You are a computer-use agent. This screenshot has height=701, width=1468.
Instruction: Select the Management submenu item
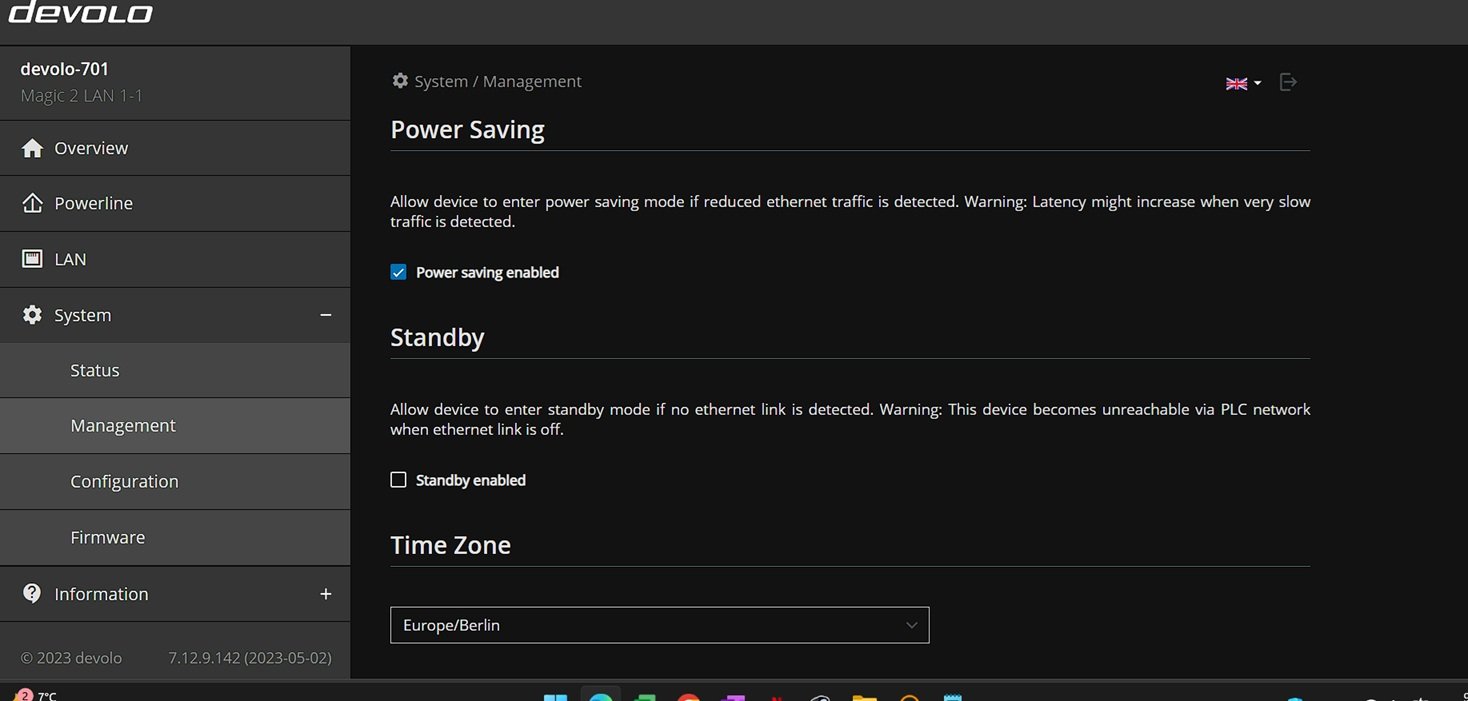click(x=123, y=425)
